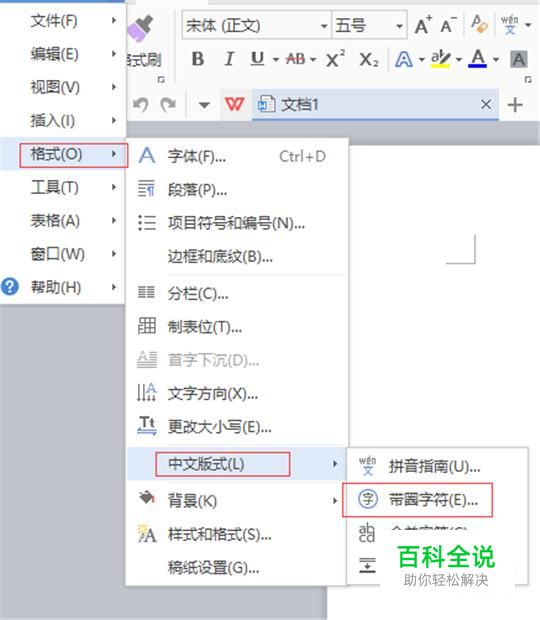Select 段落(P)... menu entry
The image size is (540, 620).
point(237,190)
